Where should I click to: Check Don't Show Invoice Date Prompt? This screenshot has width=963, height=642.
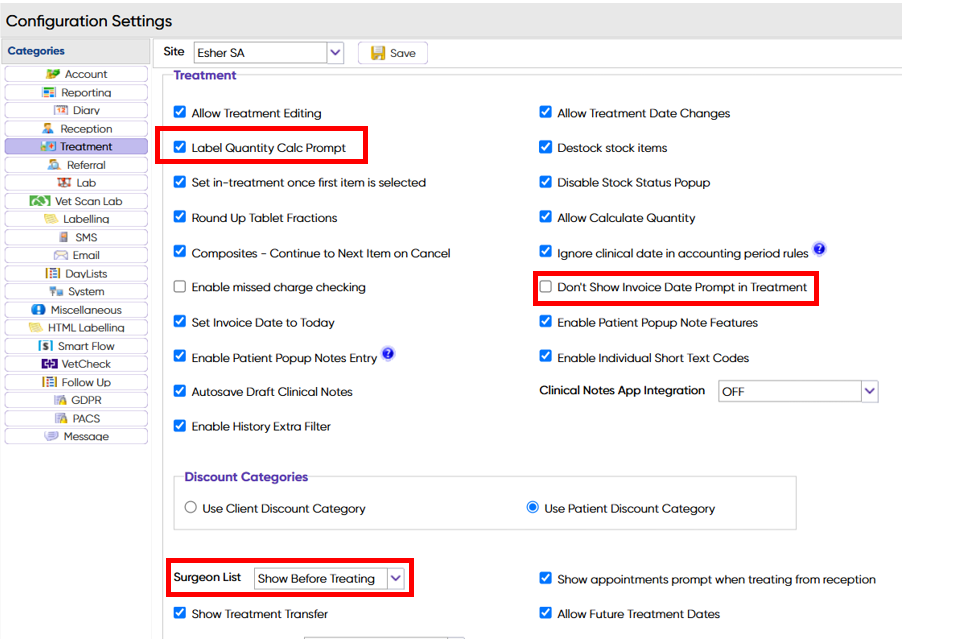[x=545, y=286]
